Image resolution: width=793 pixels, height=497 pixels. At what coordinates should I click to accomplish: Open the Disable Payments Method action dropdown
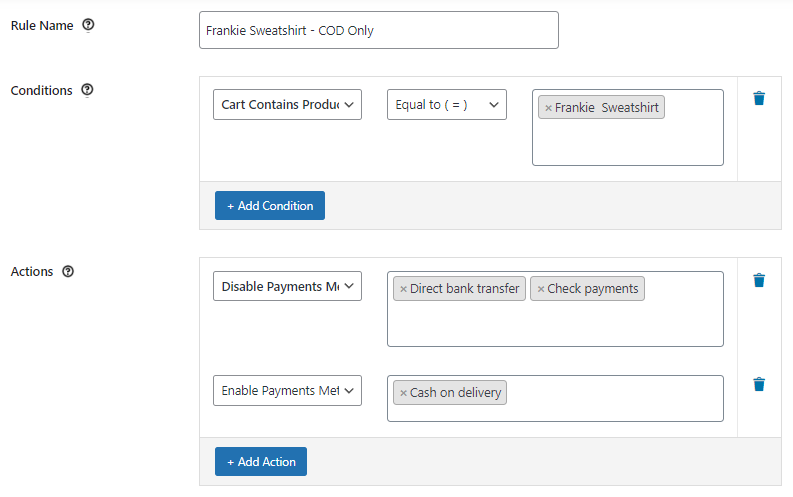(x=287, y=287)
